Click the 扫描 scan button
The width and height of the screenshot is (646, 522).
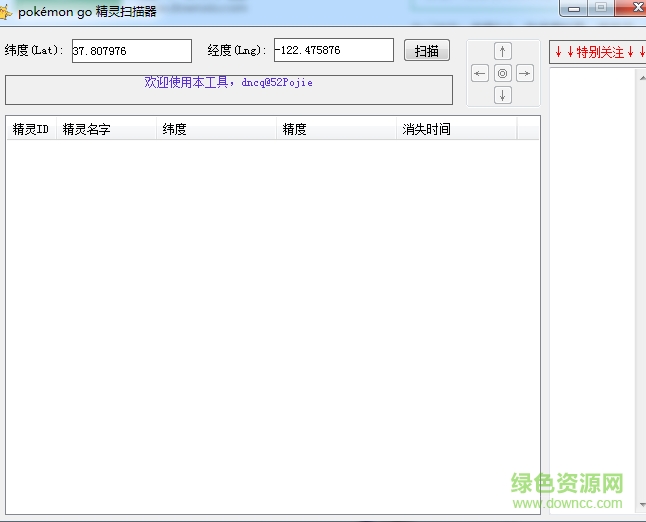click(427, 51)
